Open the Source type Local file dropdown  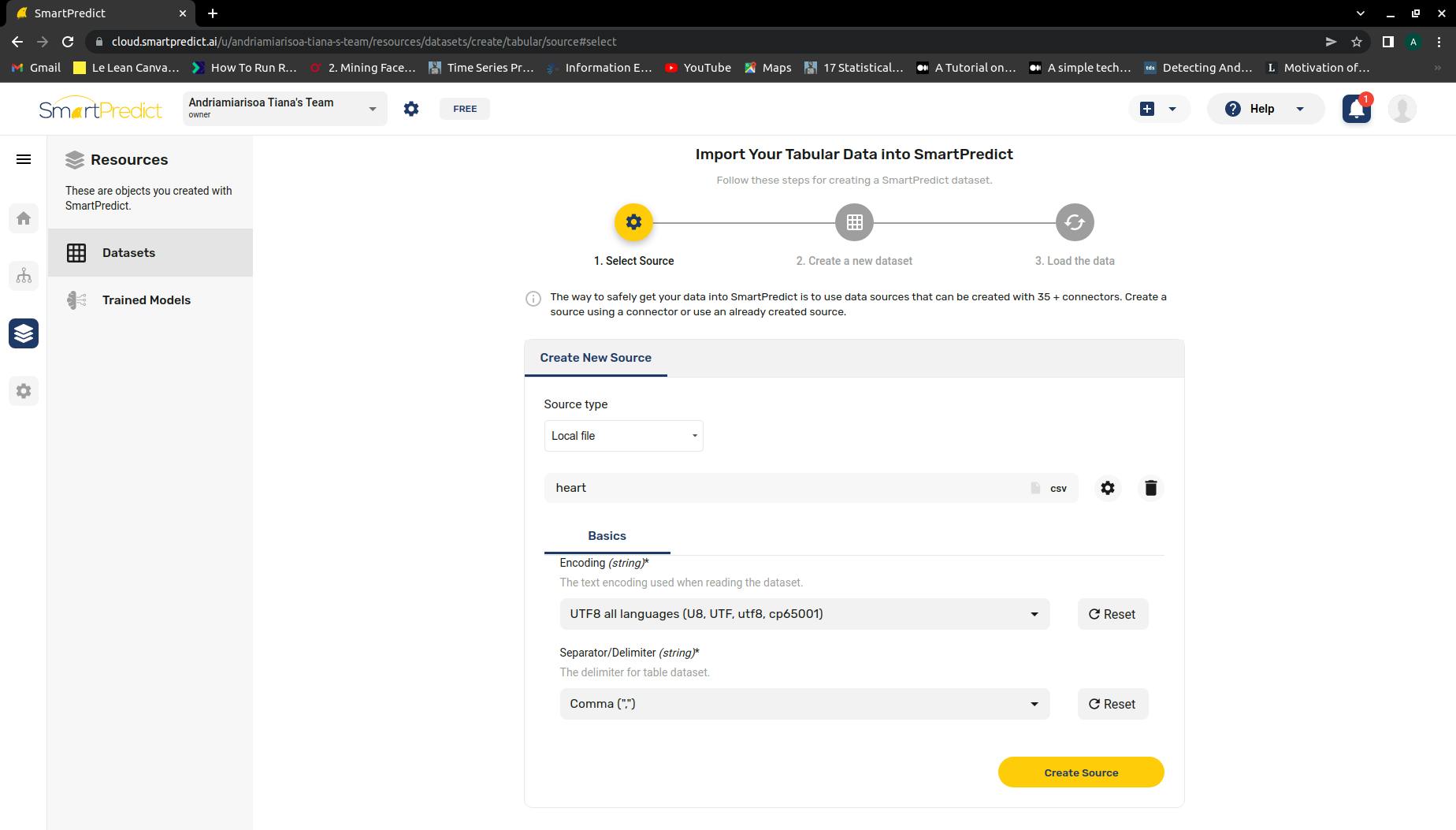tap(623, 436)
